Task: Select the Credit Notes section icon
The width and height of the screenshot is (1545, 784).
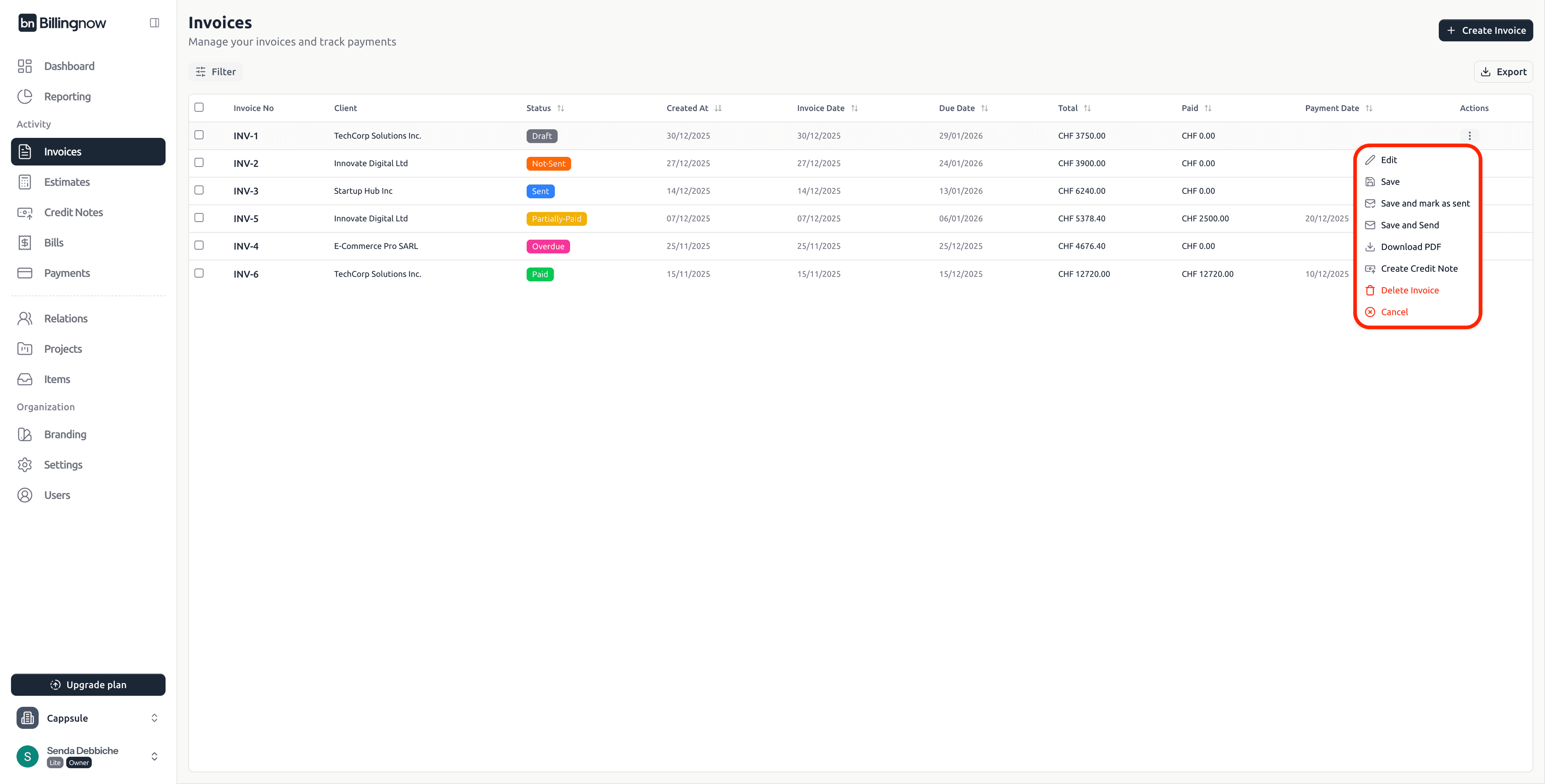Action: tap(25, 212)
